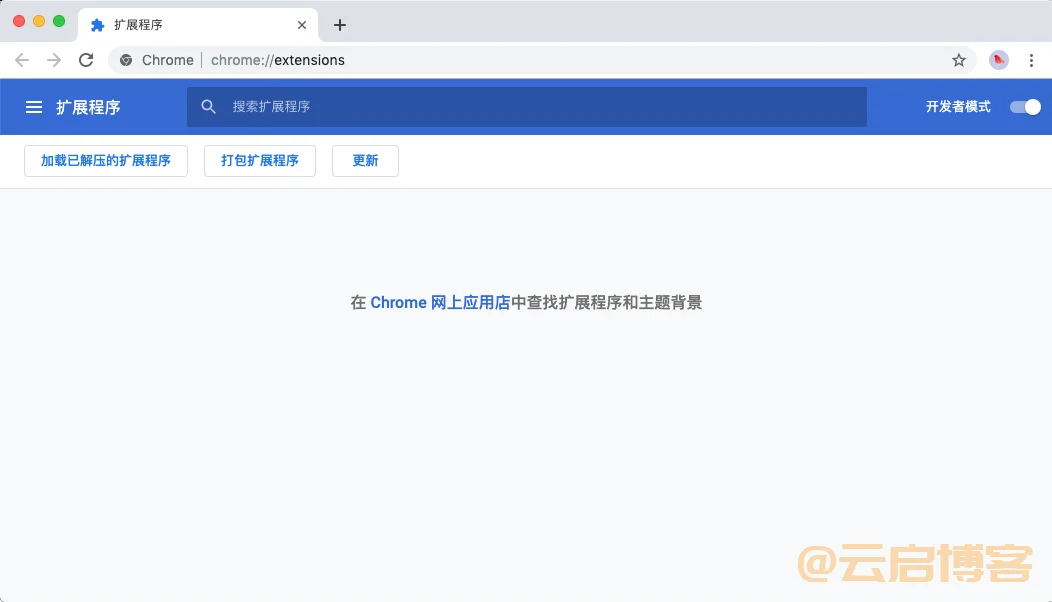Open Chrome's three-dot menu
1052x602 pixels.
coord(1031,60)
